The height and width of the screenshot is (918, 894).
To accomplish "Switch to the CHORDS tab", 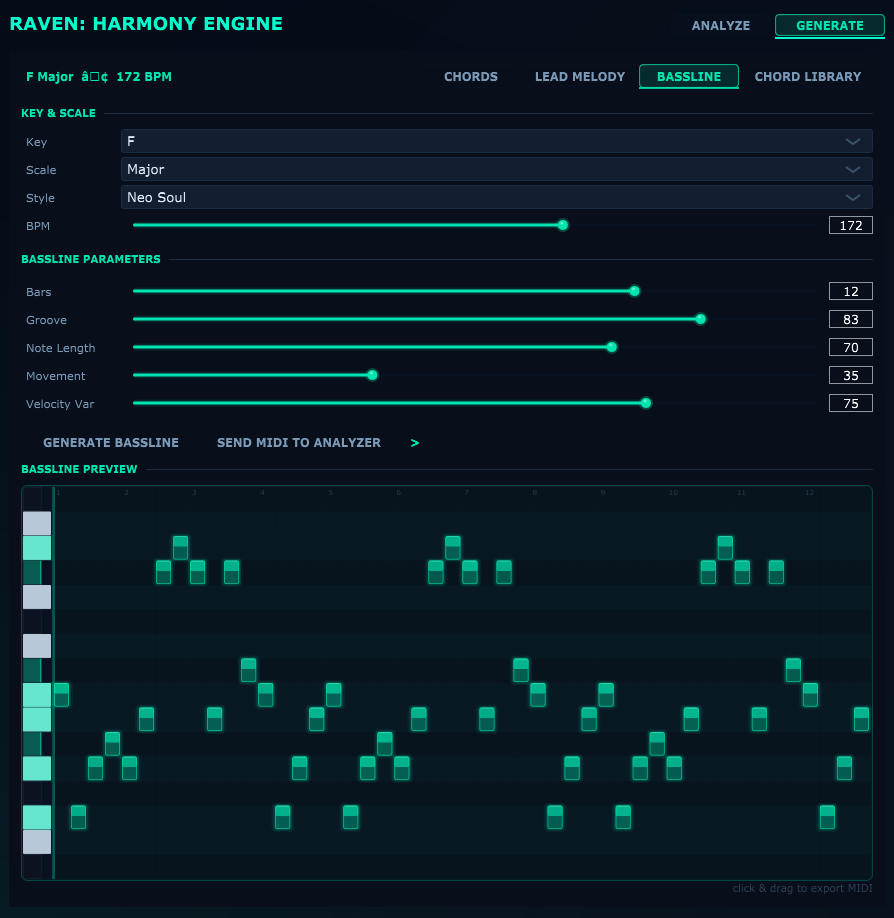I will tap(471, 76).
